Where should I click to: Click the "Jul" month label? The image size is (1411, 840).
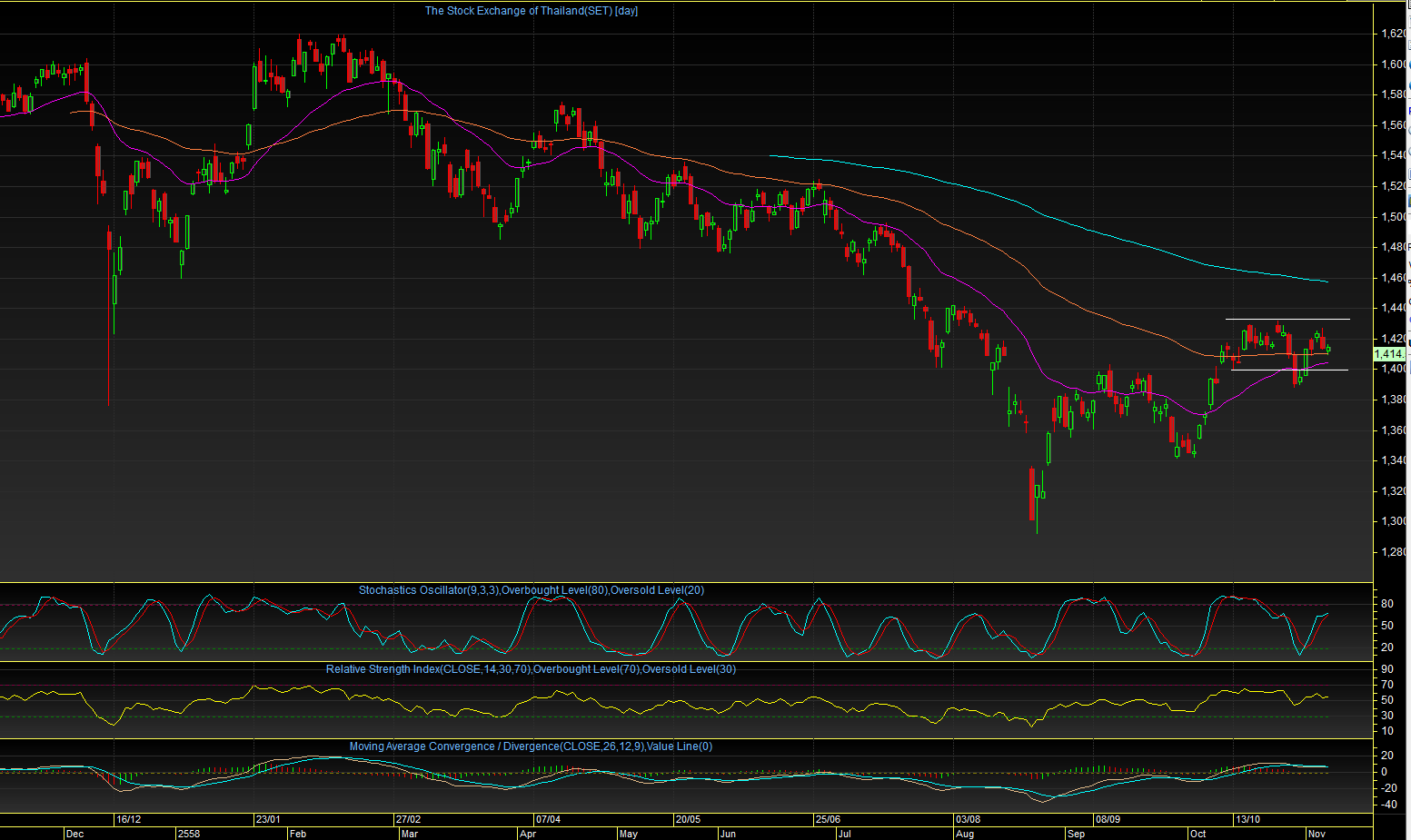[844, 834]
